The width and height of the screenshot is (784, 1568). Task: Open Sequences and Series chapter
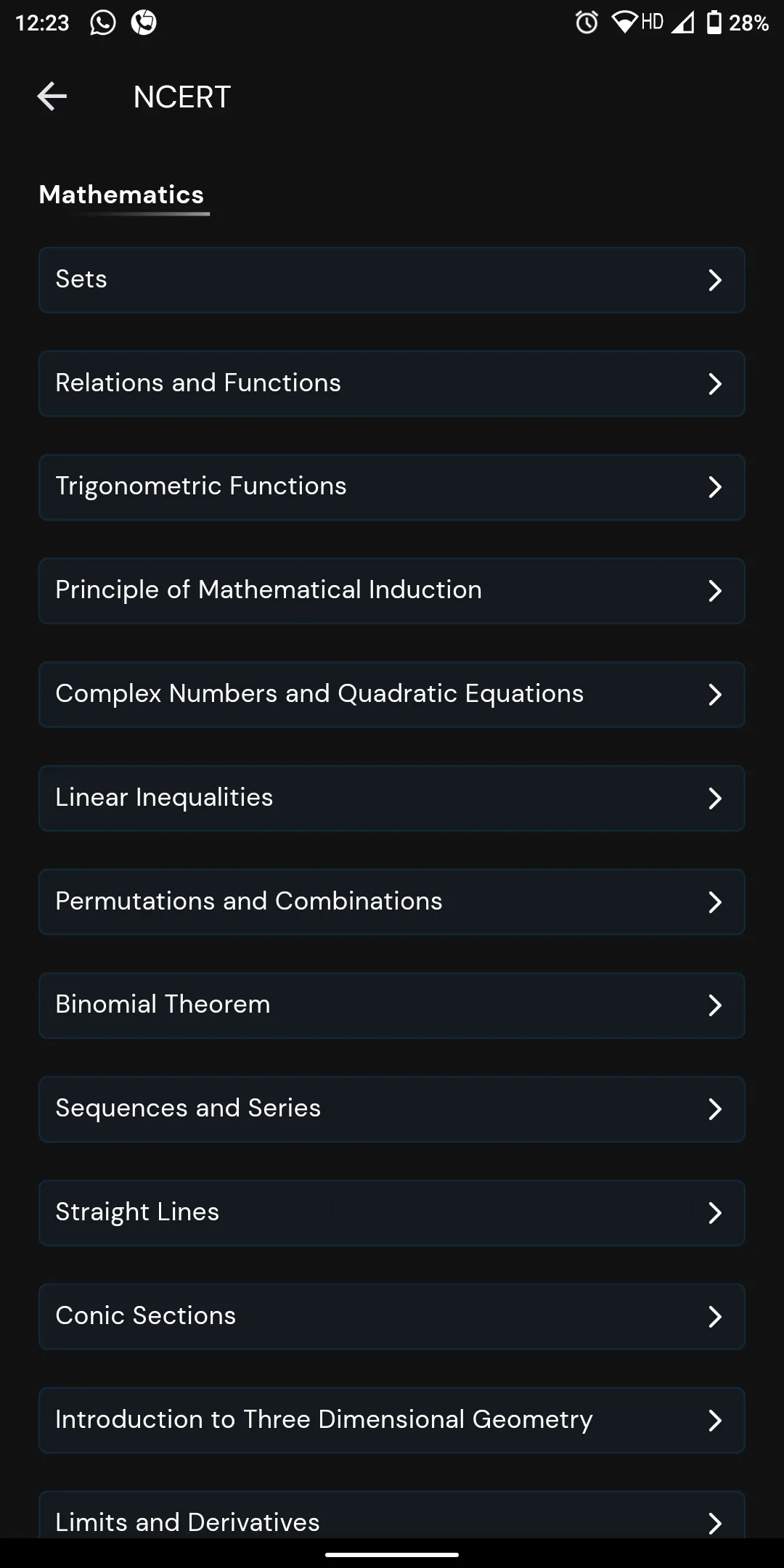pos(392,1109)
